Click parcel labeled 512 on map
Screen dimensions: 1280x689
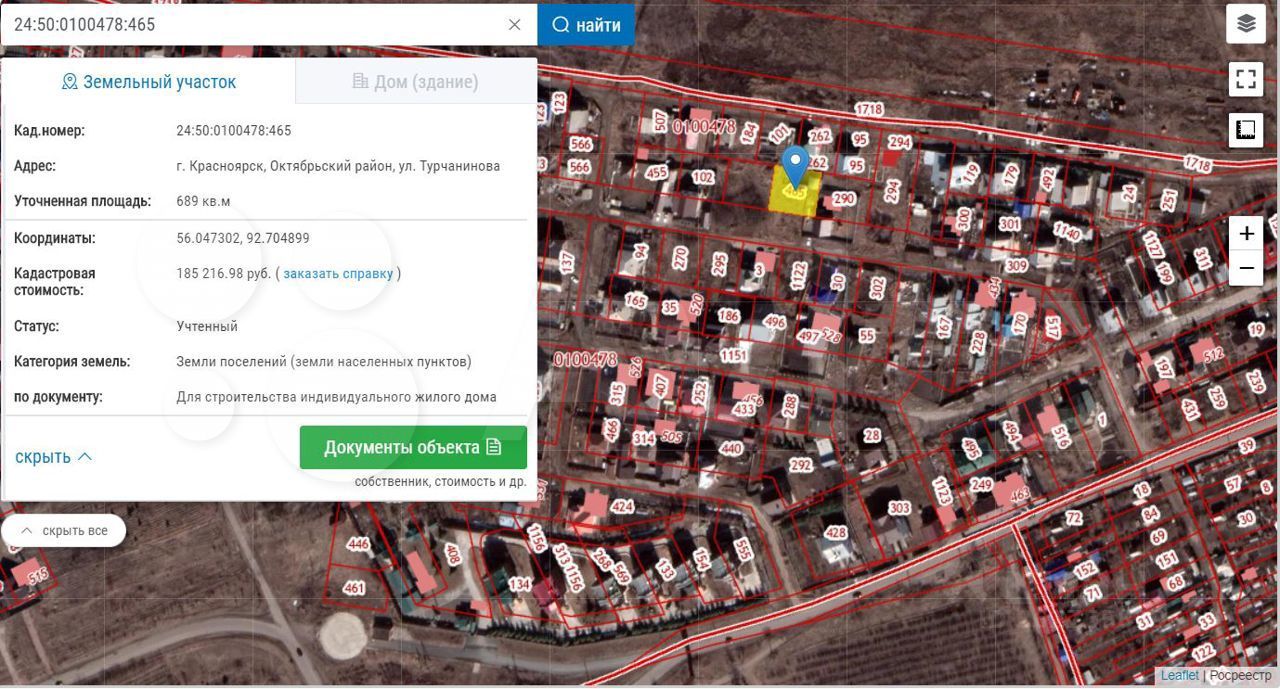click(1214, 354)
